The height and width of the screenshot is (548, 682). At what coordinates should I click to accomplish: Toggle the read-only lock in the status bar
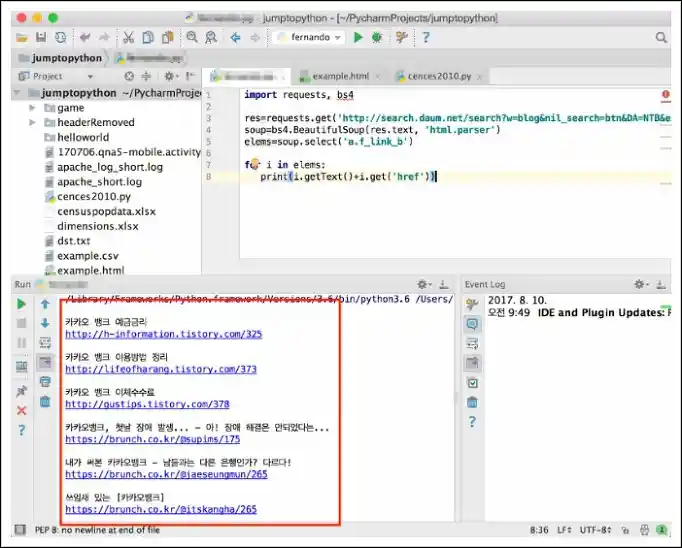625,530
